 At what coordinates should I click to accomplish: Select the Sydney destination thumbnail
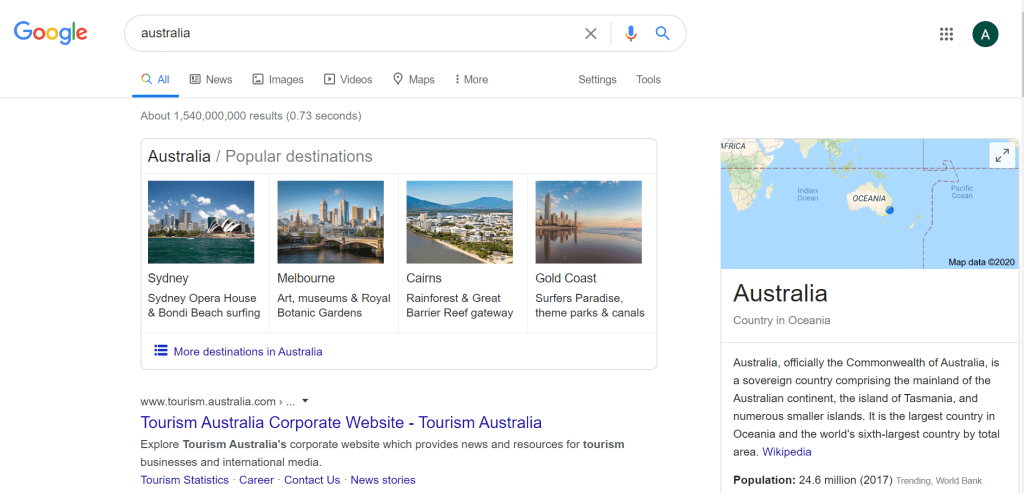201,222
